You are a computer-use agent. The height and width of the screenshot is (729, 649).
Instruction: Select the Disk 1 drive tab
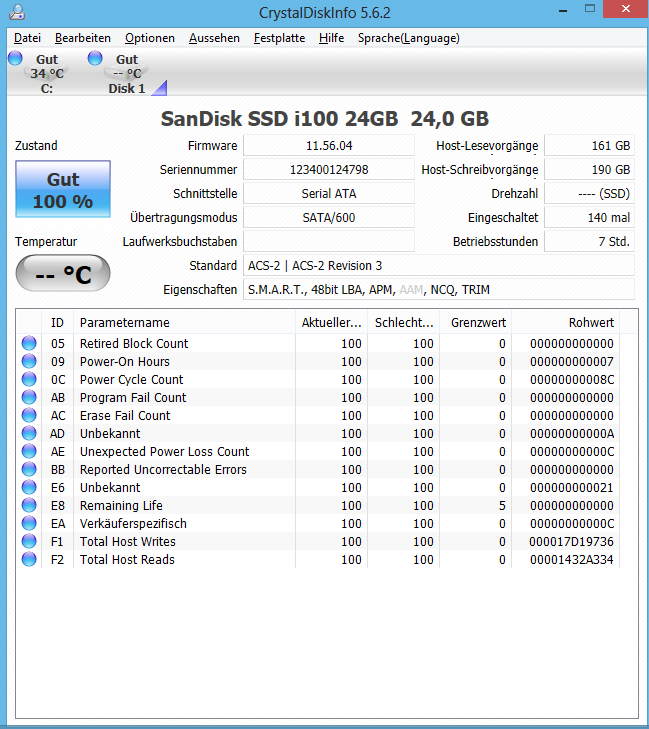[x=126, y=73]
